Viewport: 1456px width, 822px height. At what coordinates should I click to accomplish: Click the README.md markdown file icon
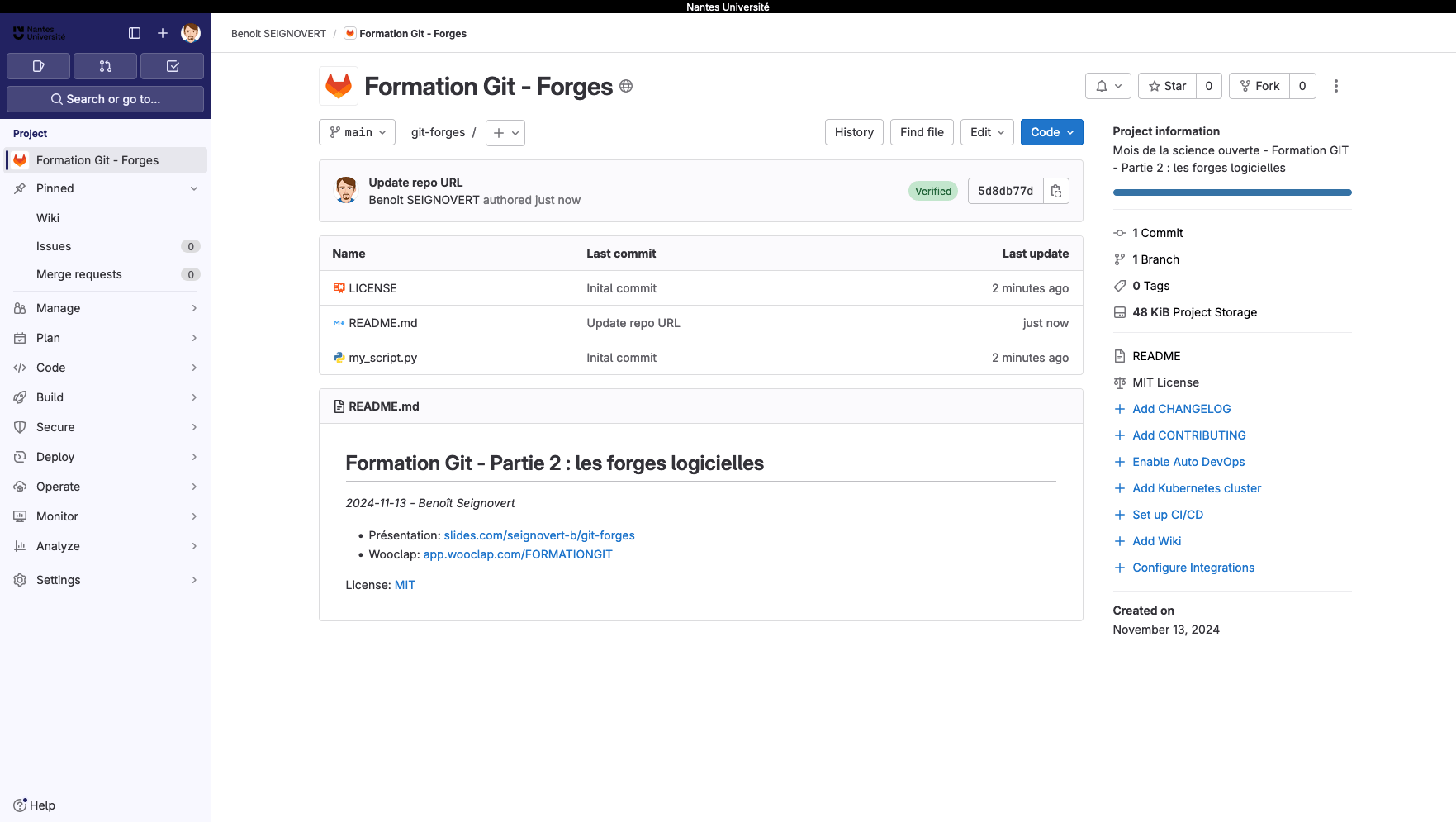point(339,323)
